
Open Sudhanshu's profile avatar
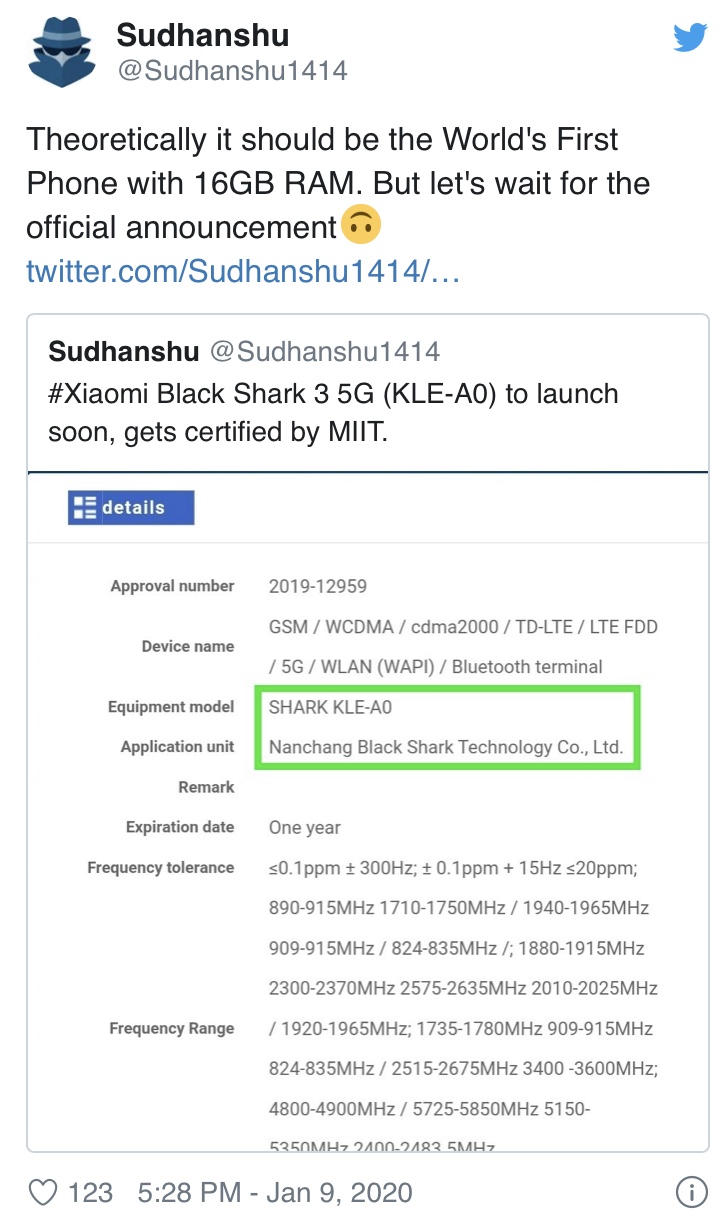pos(62,54)
